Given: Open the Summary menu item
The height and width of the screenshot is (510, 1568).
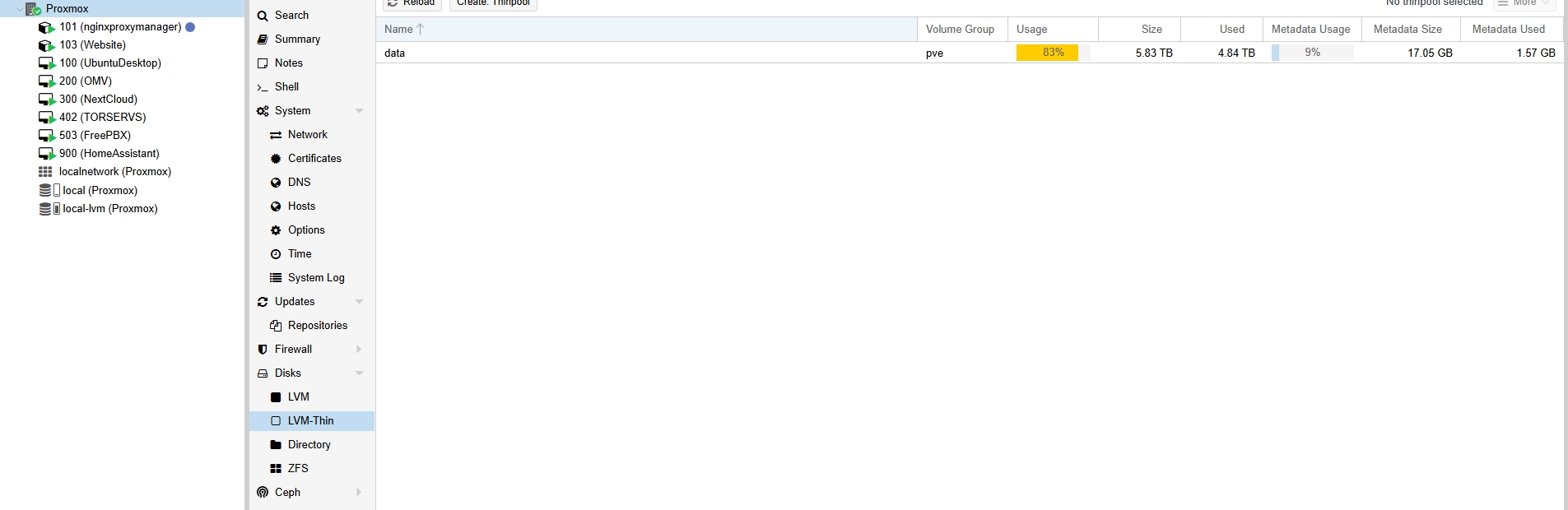Looking at the screenshot, I should tap(297, 39).
